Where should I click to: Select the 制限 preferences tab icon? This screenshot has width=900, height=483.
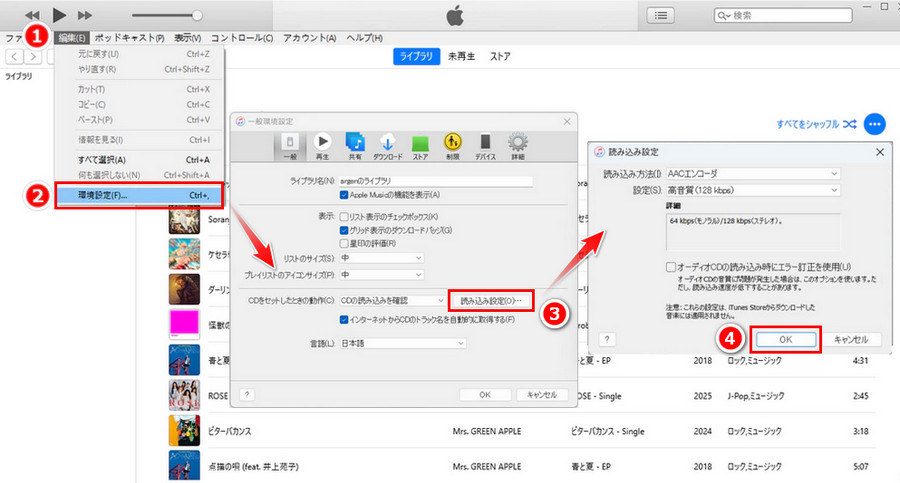pos(453,146)
